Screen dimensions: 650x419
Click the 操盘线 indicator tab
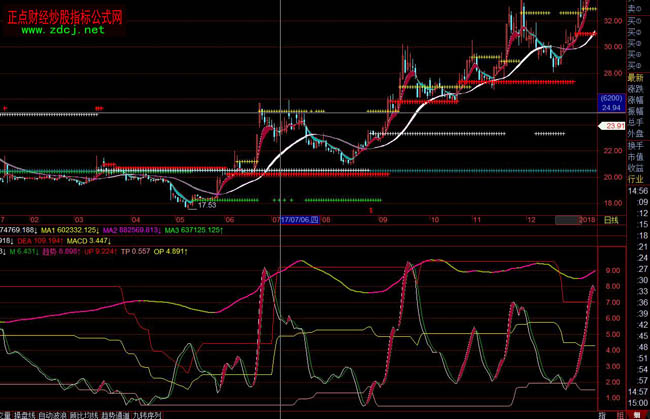(39, 413)
